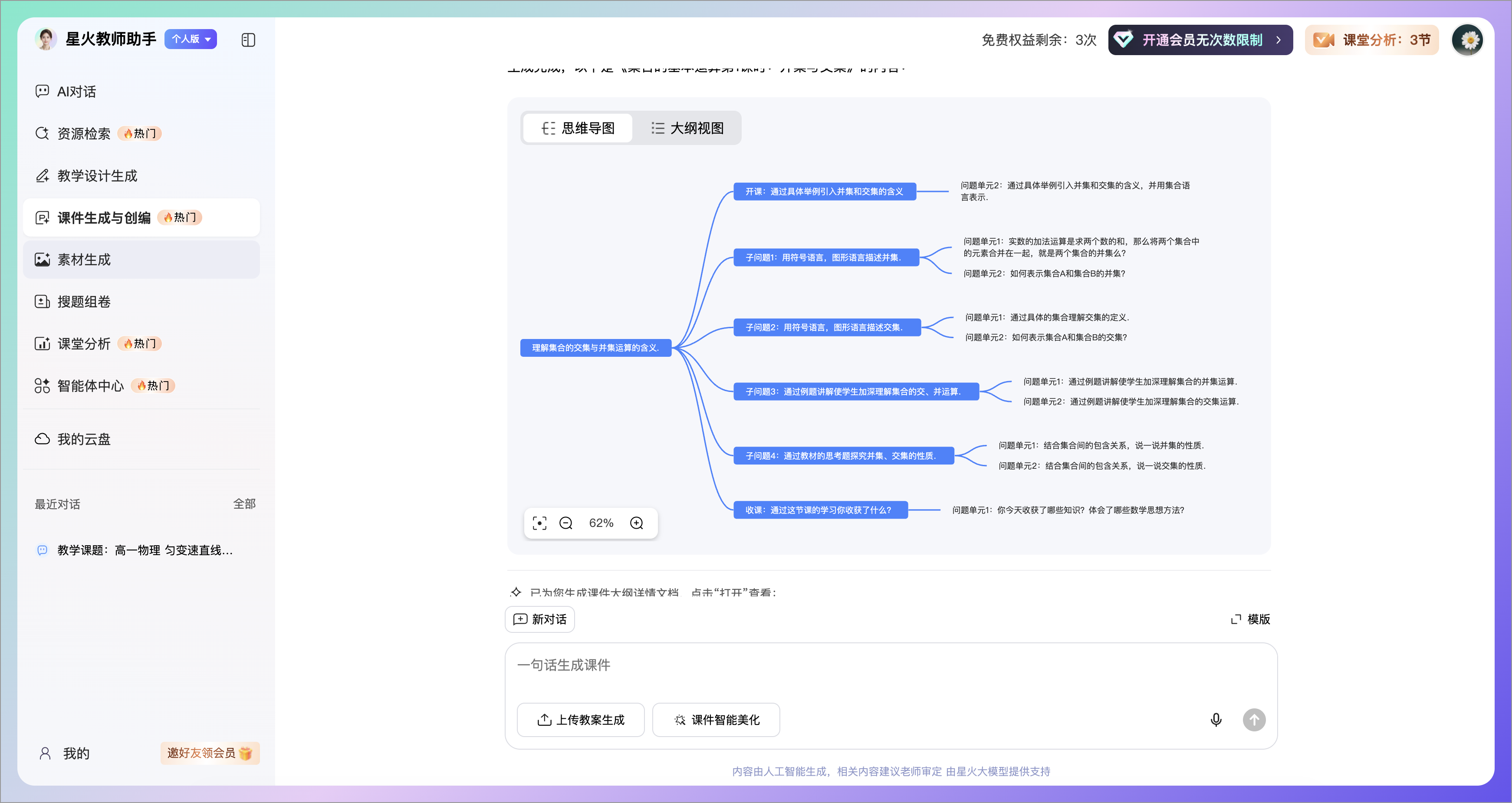The height and width of the screenshot is (803, 1512).
Task: Click the 课件智能美化 button
Action: pos(716,720)
